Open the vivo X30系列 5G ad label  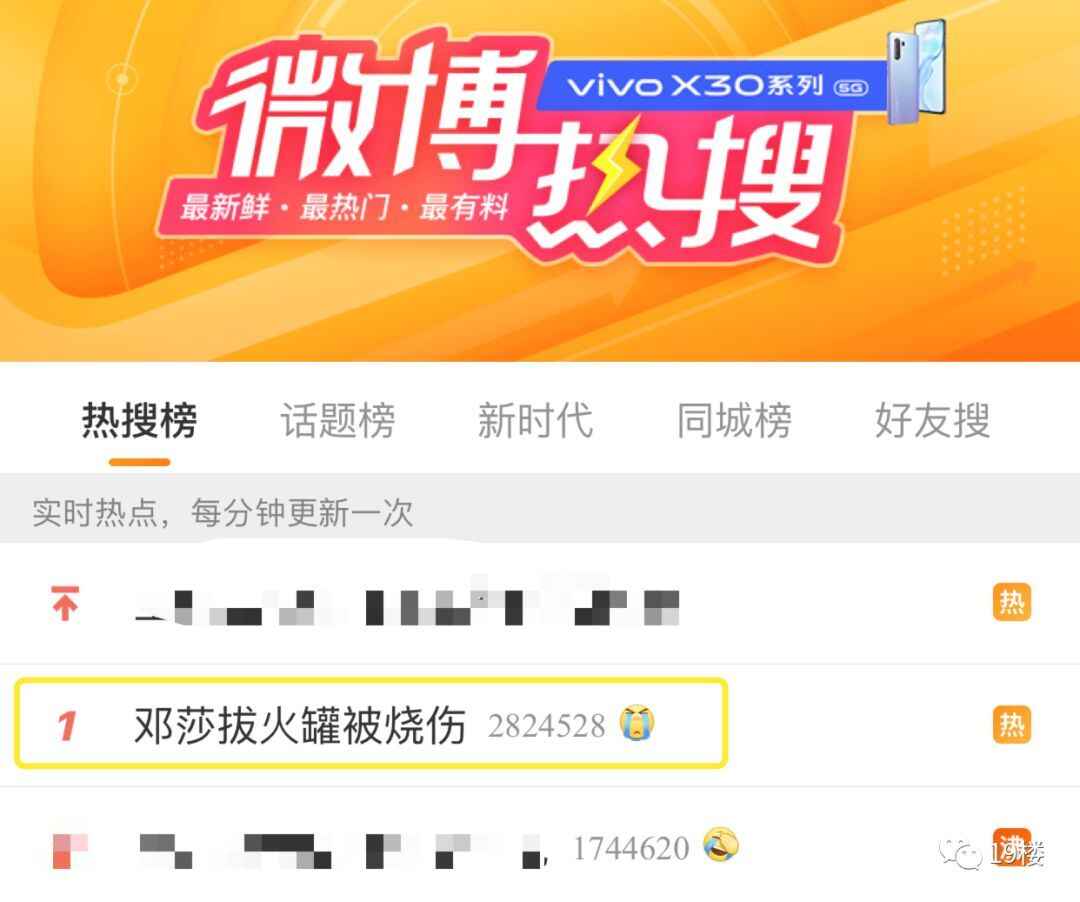point(713,86)
